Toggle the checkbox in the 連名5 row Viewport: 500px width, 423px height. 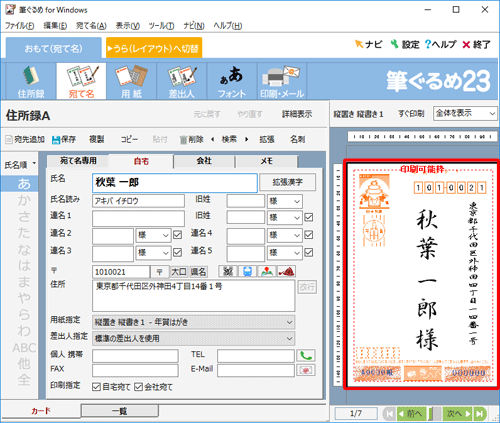309,252
